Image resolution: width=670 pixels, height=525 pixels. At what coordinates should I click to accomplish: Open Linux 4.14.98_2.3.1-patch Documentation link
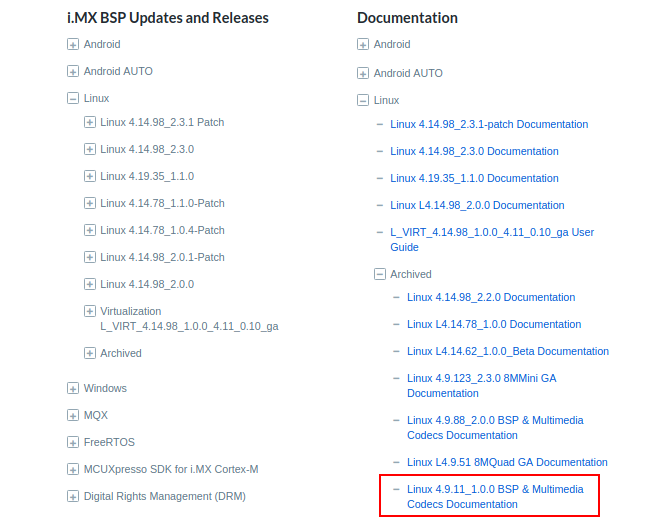coord(489,124)
